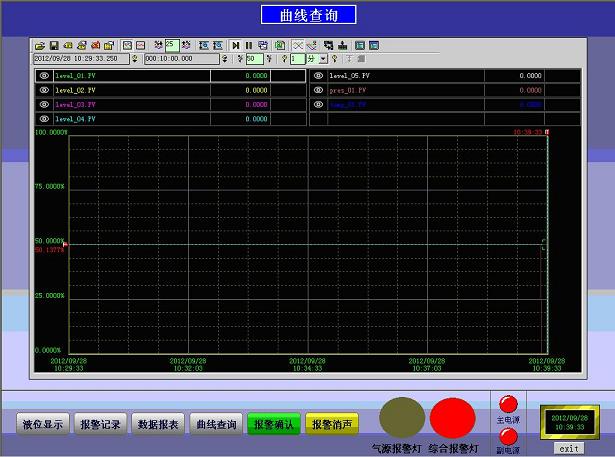This screenshot has height=457, width=615.
Task: Click the interval field showing 1
Action: click(297, 59)
